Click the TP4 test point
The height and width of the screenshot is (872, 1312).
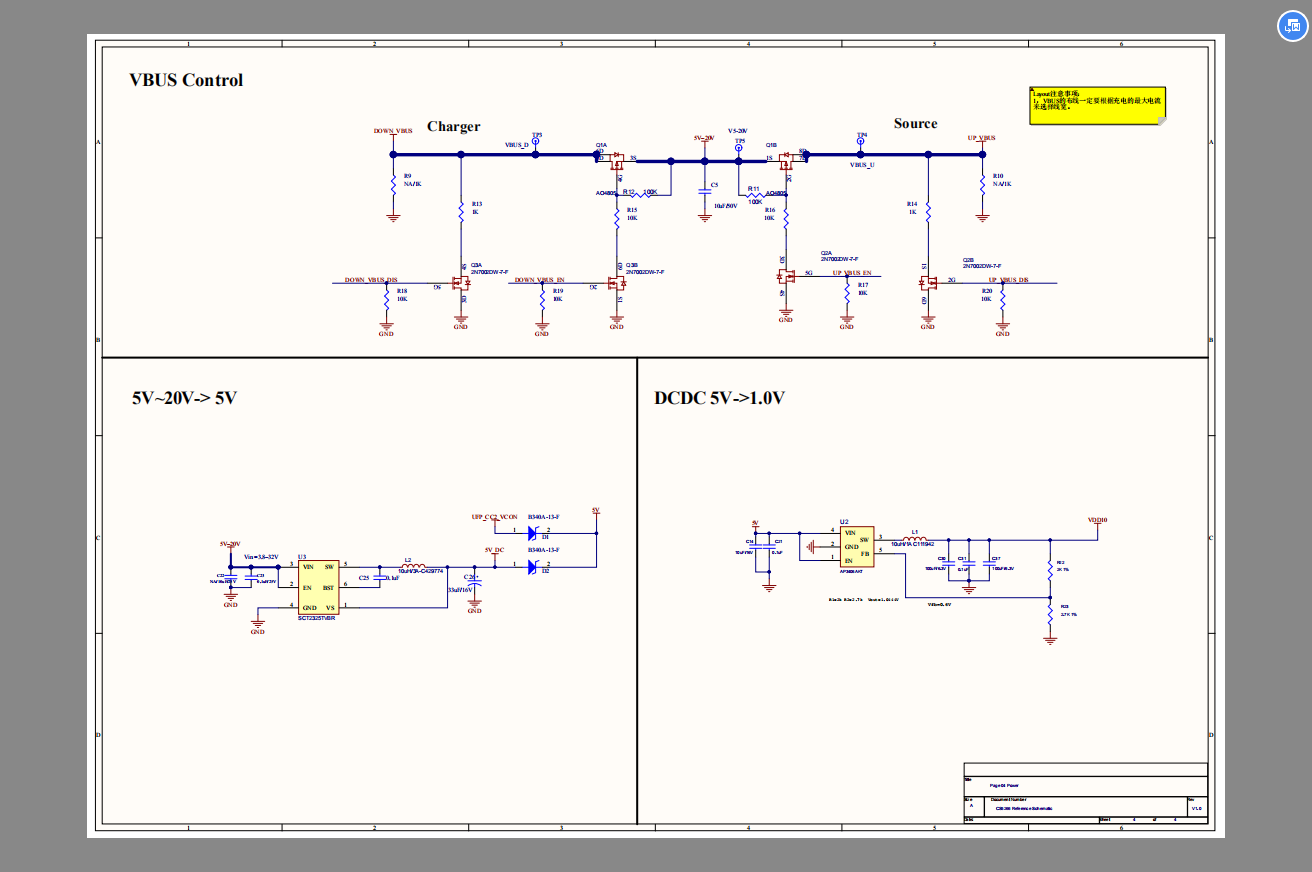(x=861, y=141)
